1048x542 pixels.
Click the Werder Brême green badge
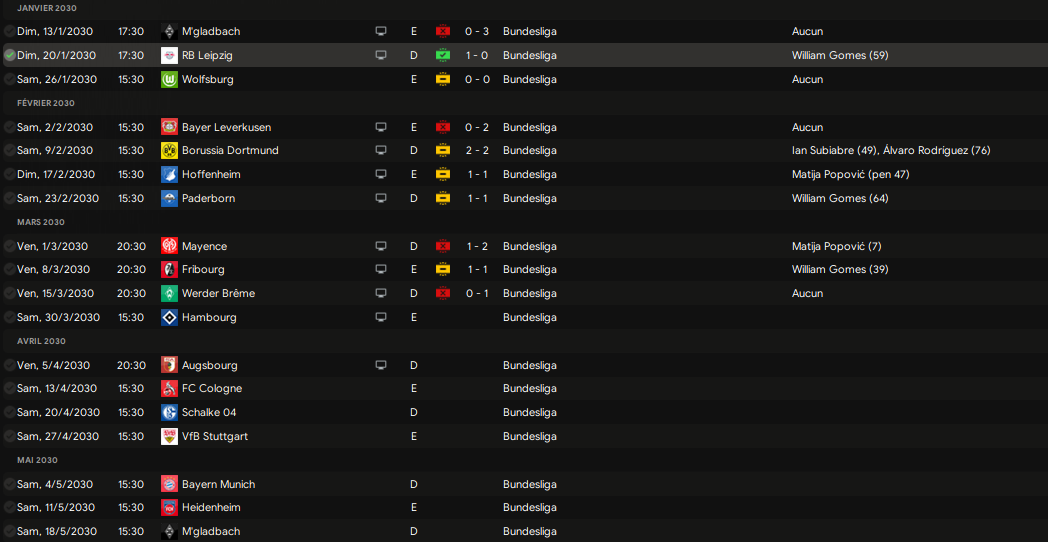169,293
